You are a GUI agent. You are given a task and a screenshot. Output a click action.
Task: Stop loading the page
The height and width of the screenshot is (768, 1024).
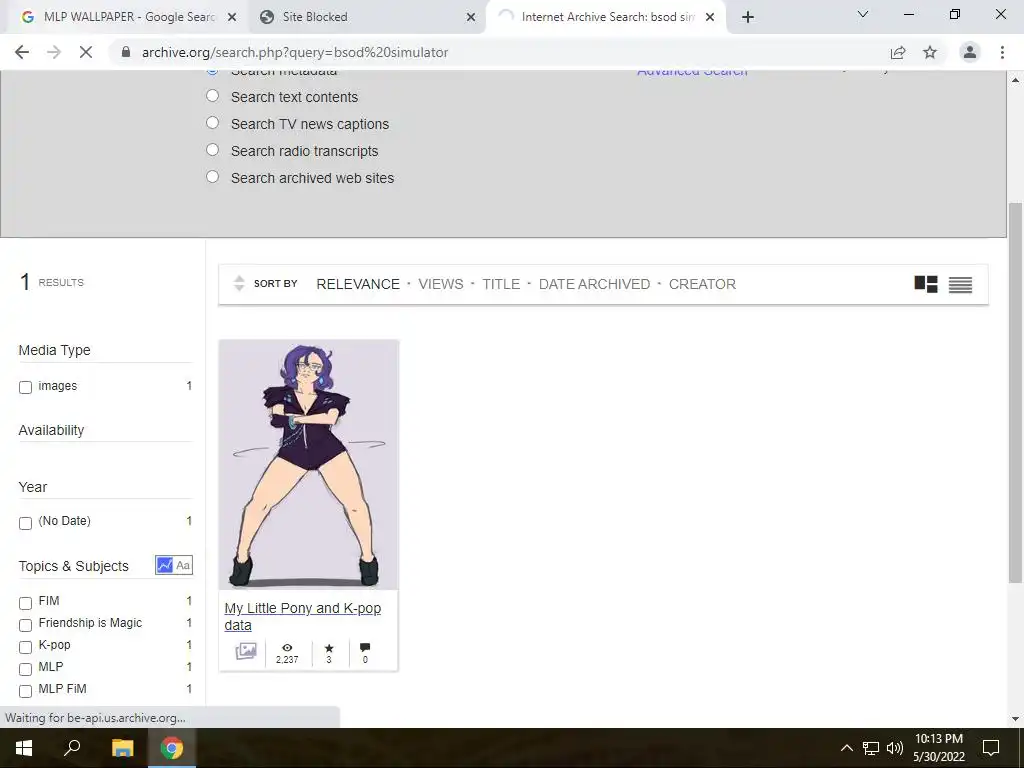point(86,52)
